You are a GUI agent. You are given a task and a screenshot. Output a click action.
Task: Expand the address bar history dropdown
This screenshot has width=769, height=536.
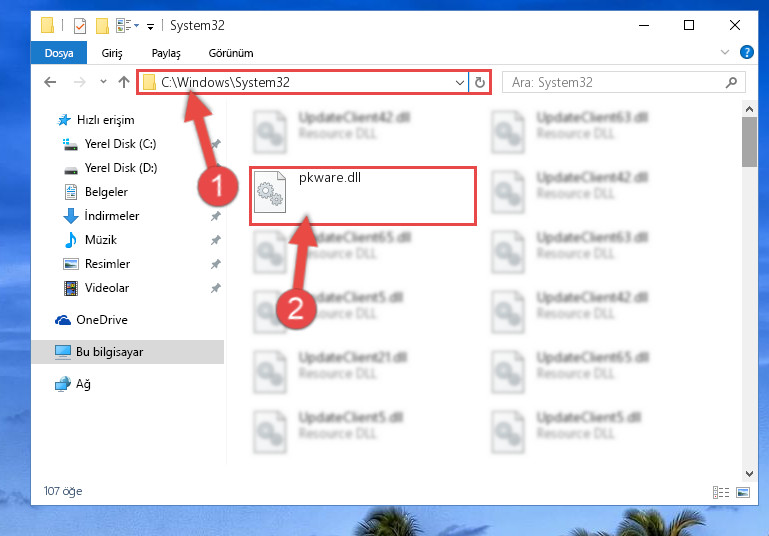pos(460,82)
